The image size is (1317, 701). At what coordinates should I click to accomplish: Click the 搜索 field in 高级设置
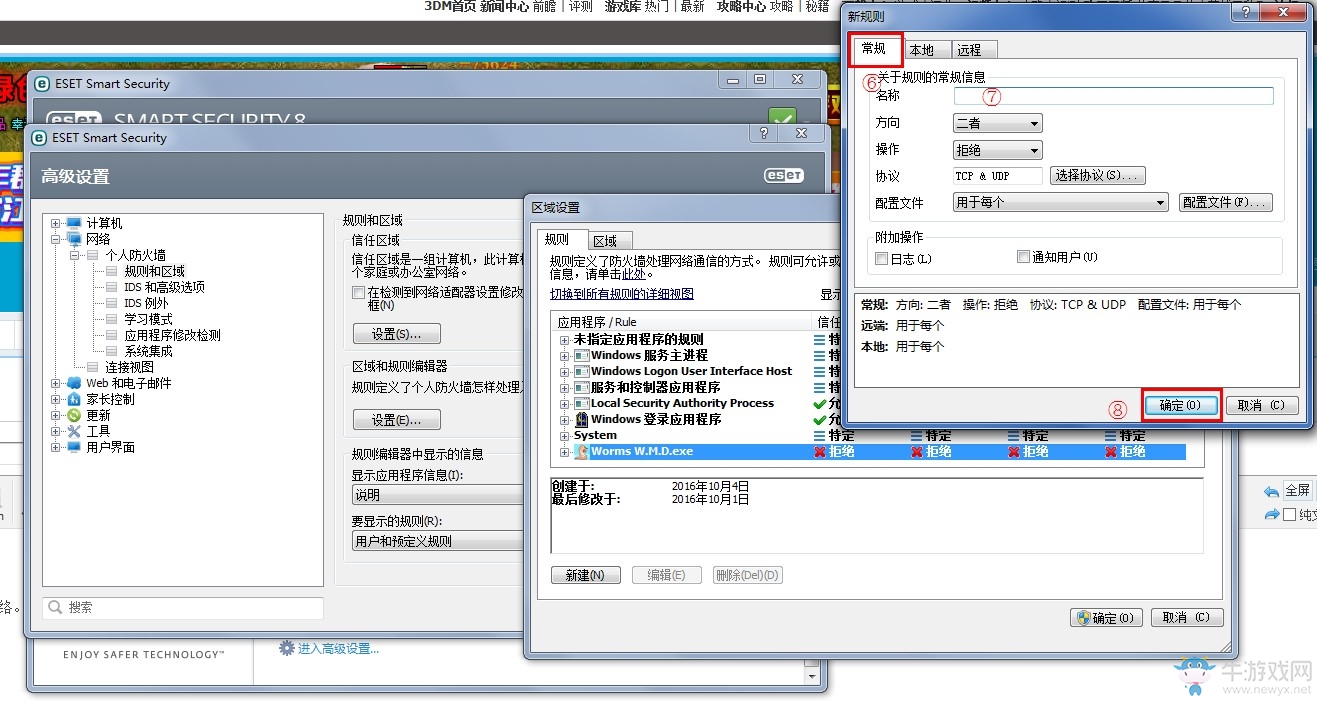click(183, 608)
